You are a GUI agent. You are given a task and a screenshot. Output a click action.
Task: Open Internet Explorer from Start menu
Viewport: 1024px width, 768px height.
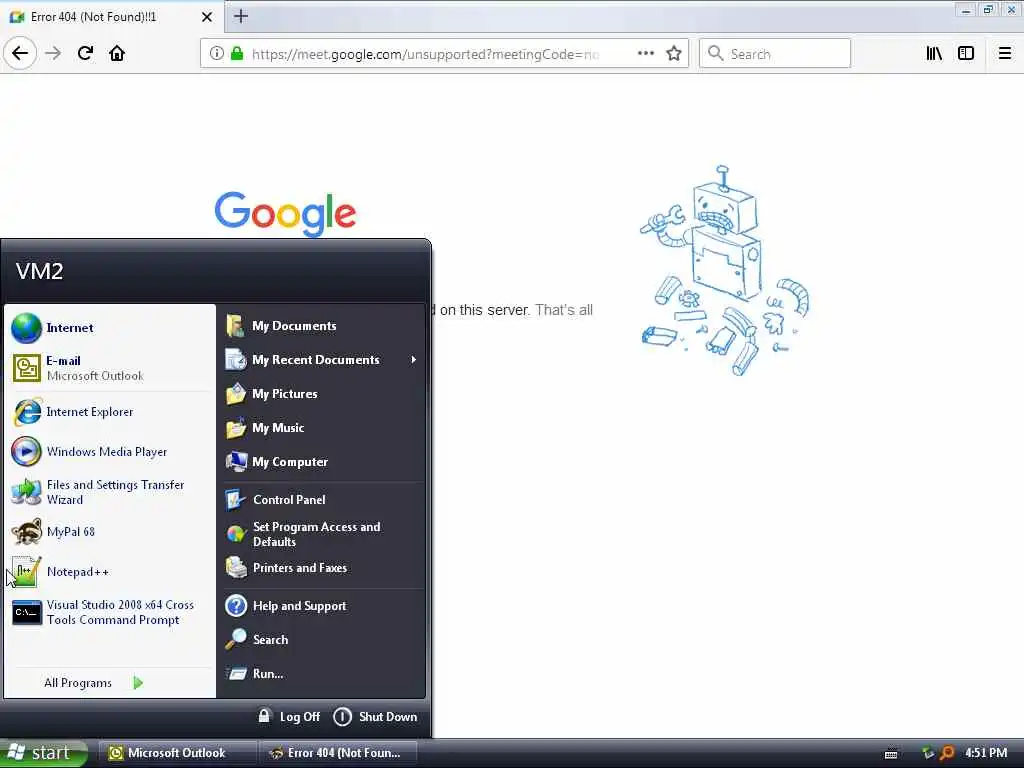(110, 412)
